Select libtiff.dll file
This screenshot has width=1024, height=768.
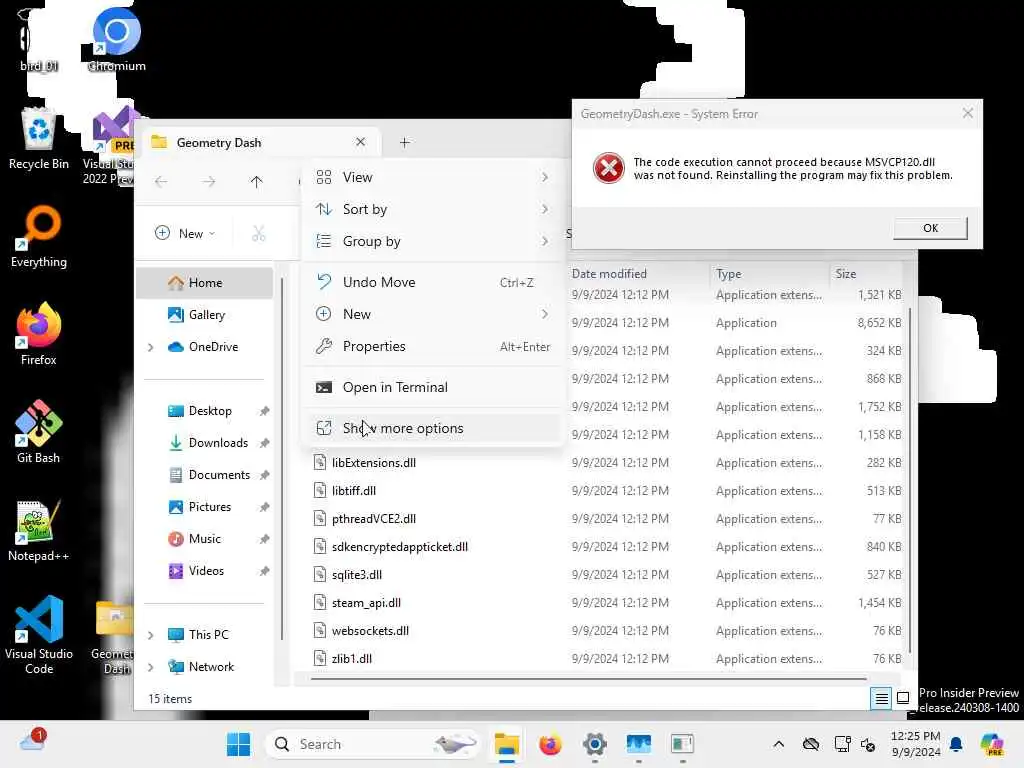click(x=353, y=491)
